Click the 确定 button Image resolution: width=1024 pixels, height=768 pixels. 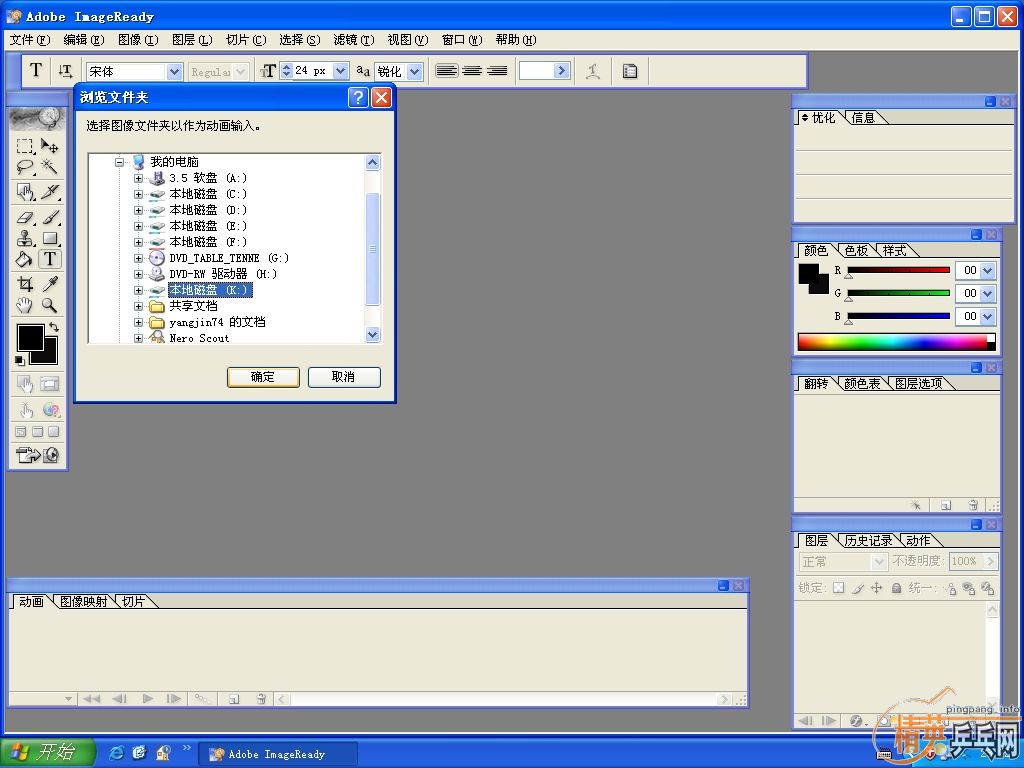pyautogui.click(x=263, y=377)
